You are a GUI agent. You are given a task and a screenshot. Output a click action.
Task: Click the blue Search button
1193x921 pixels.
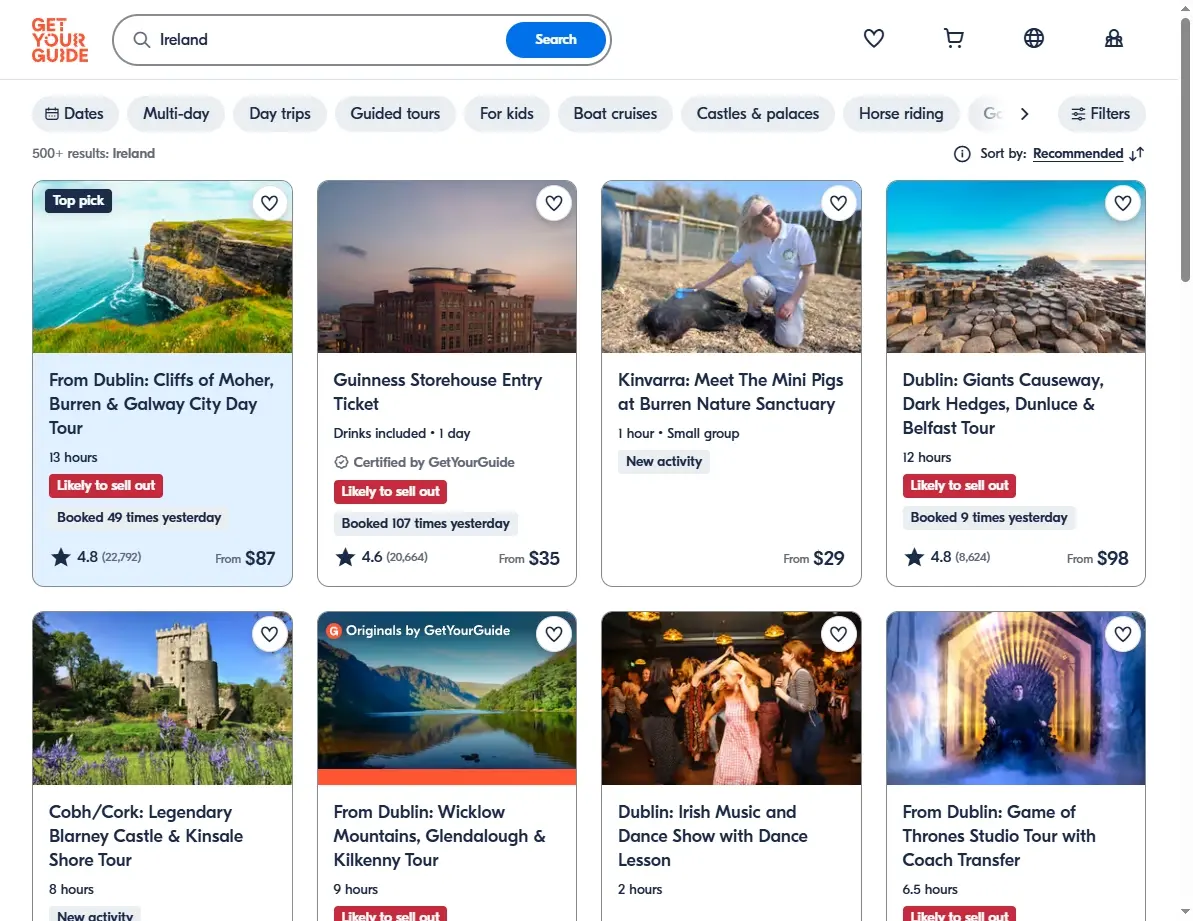point(555,40)
